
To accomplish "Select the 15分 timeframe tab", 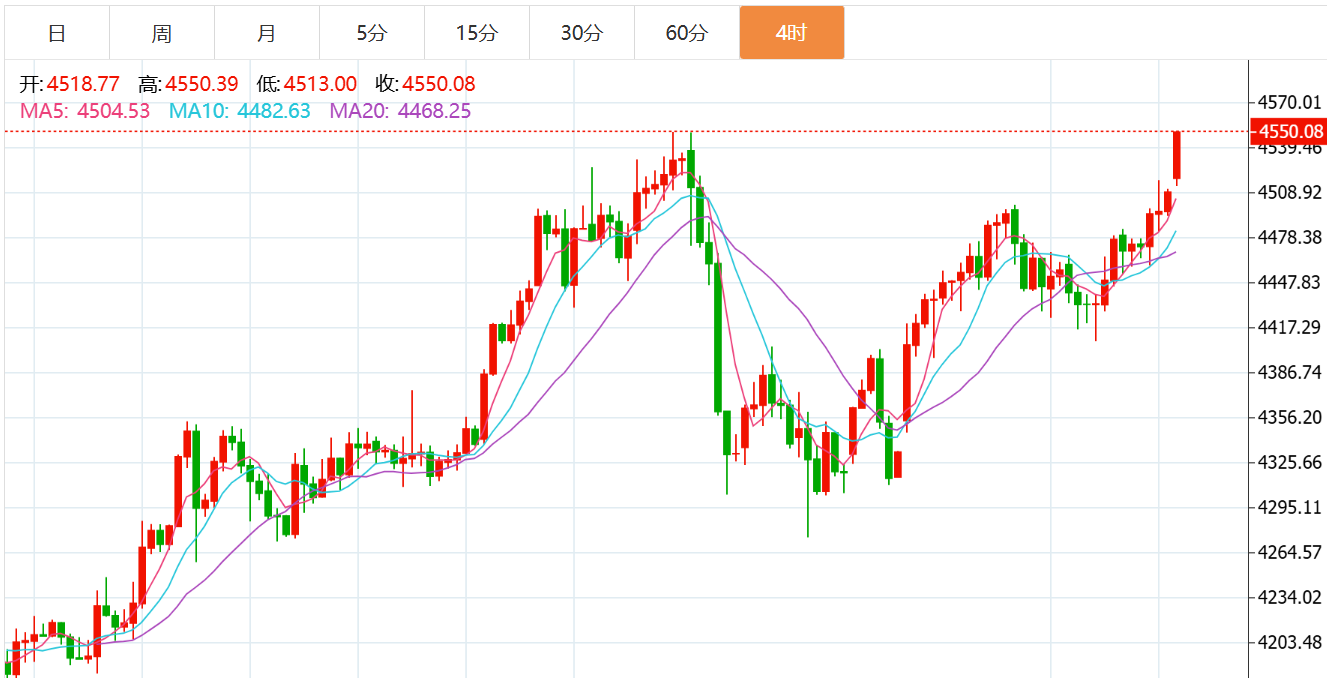I will point(477,33).
